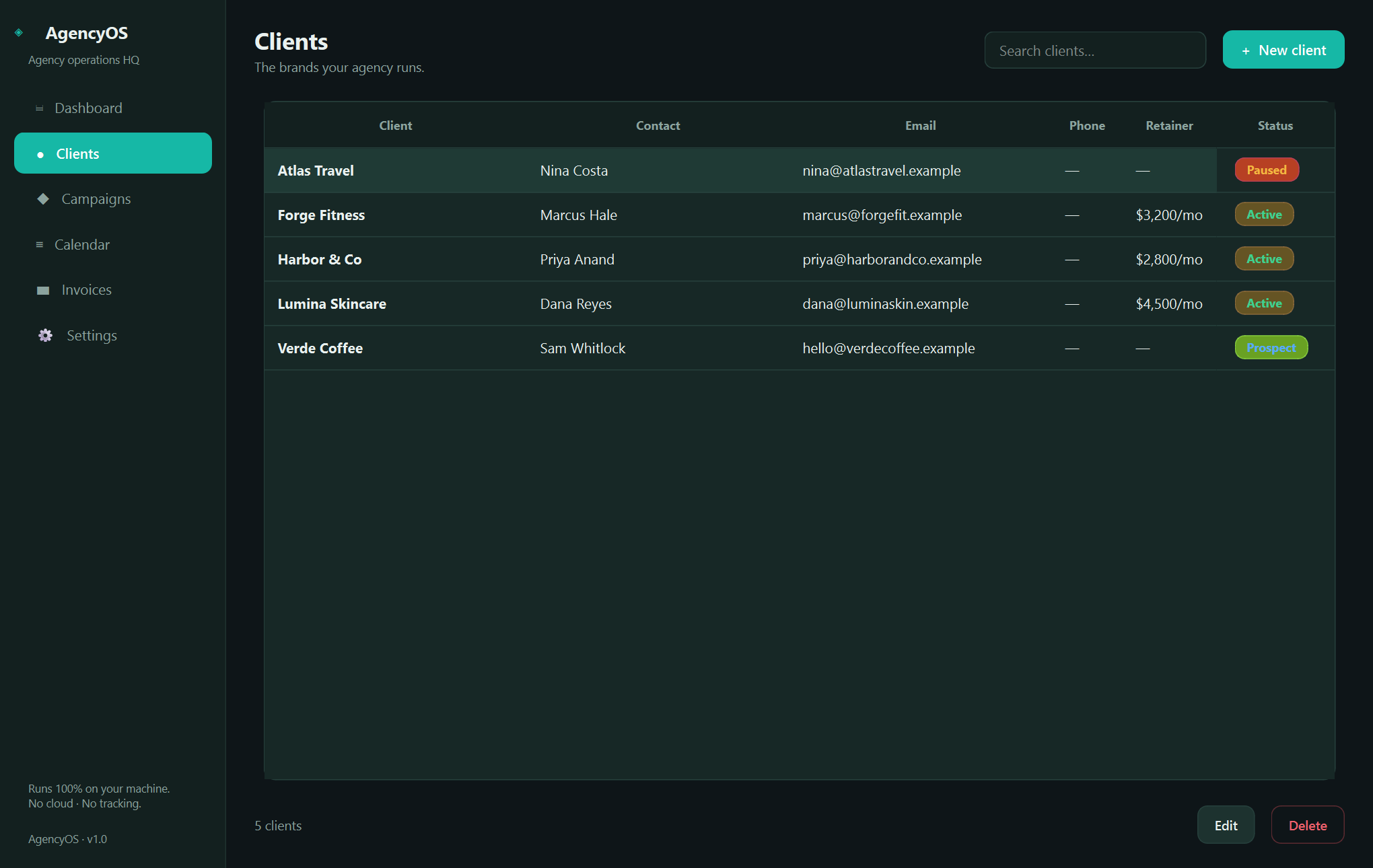Select Clients in the sidebar
The image size is (1373, 868).
pyautogui.click(x=113, y=153)
